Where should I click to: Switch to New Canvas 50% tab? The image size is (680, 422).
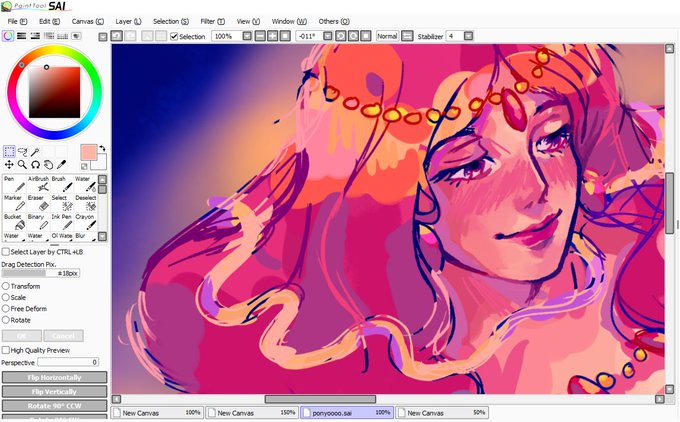(x=442, y=412)
